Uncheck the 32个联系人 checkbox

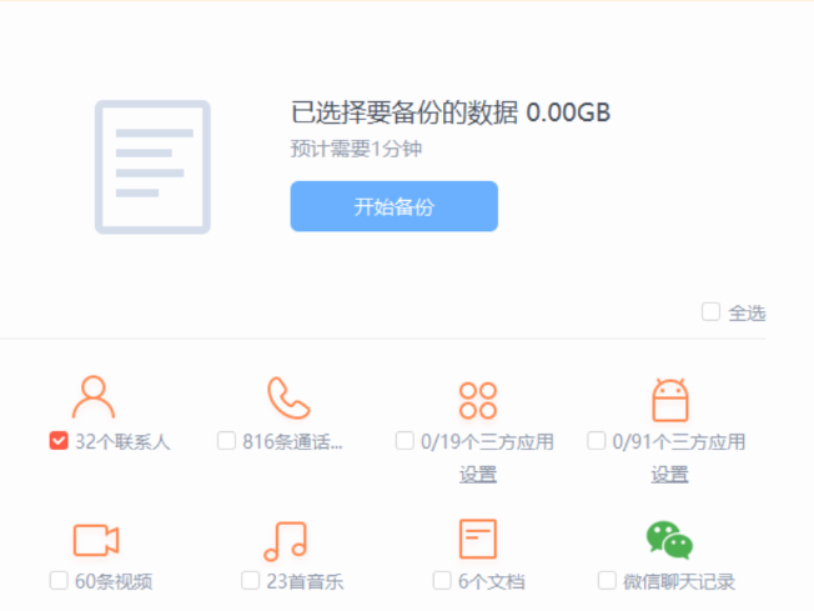click(x=58, y=441)
